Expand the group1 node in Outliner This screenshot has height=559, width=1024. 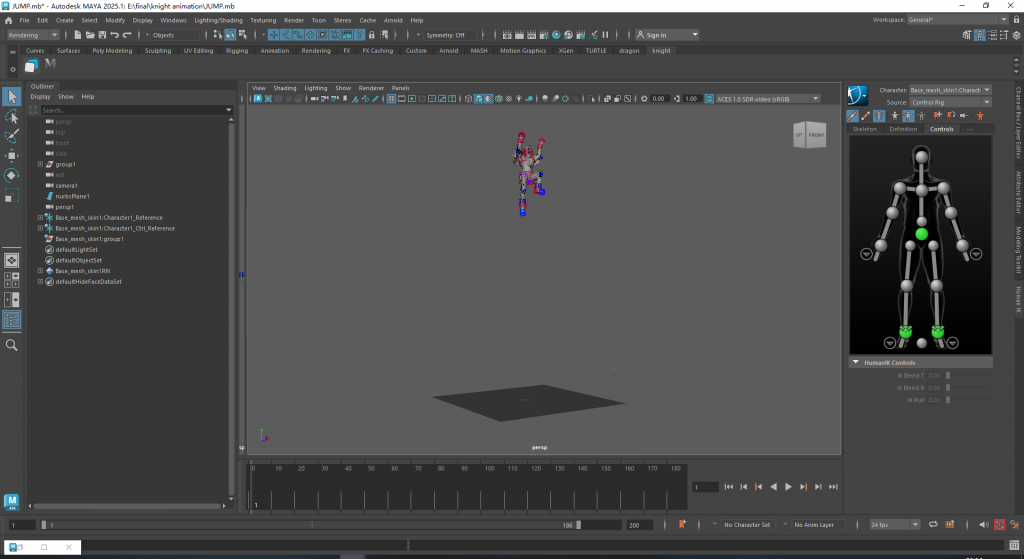tap(40, 164)
